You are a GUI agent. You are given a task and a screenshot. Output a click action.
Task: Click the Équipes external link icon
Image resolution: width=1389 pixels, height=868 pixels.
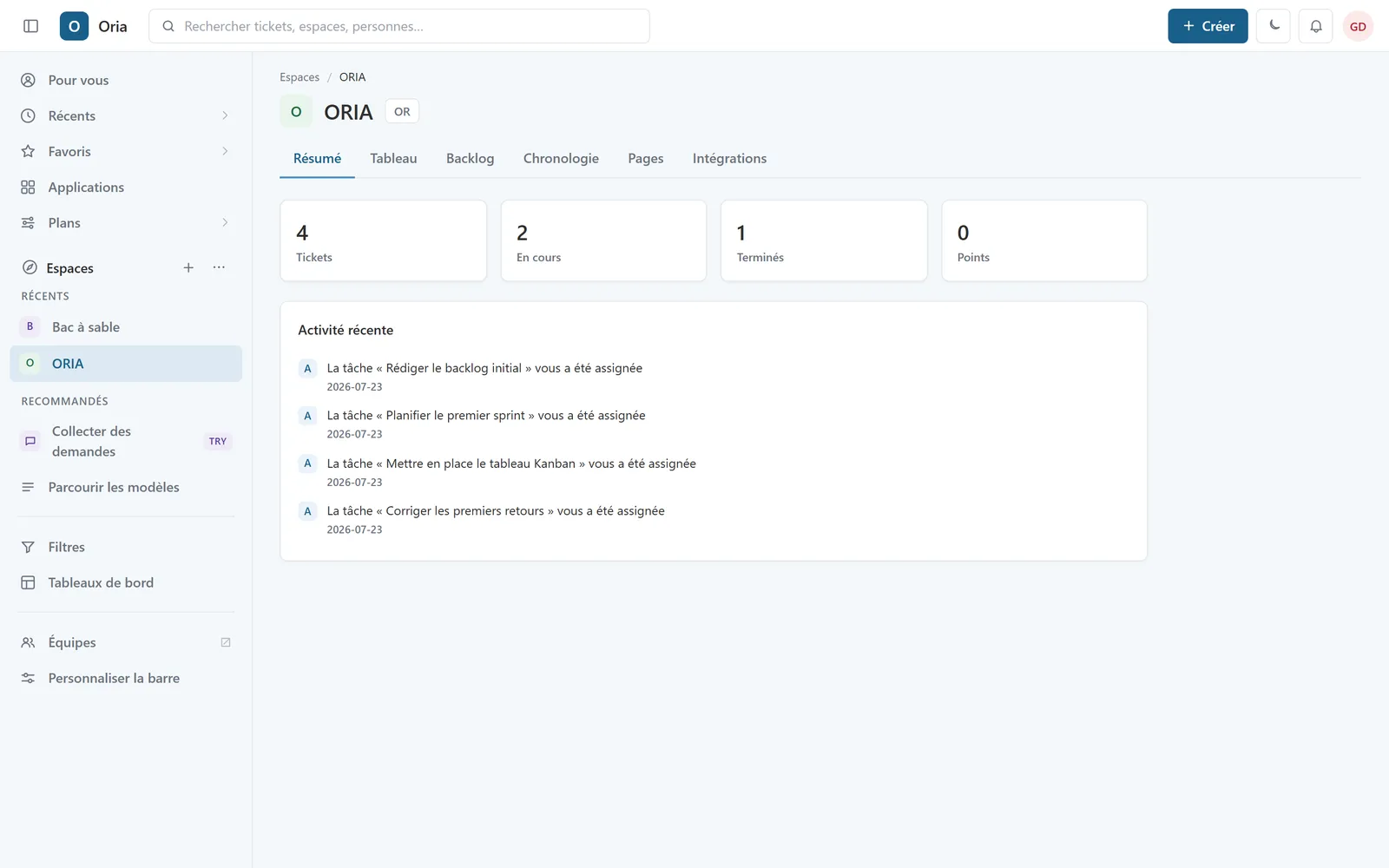click(226, 642)
